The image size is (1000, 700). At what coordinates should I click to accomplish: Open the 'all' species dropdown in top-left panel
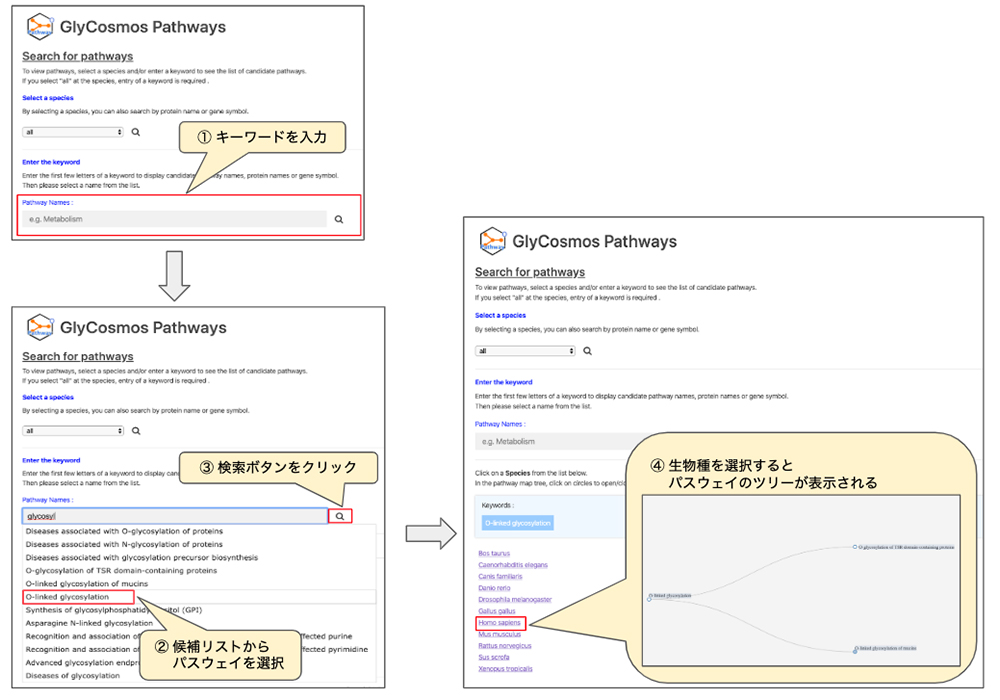73,132
